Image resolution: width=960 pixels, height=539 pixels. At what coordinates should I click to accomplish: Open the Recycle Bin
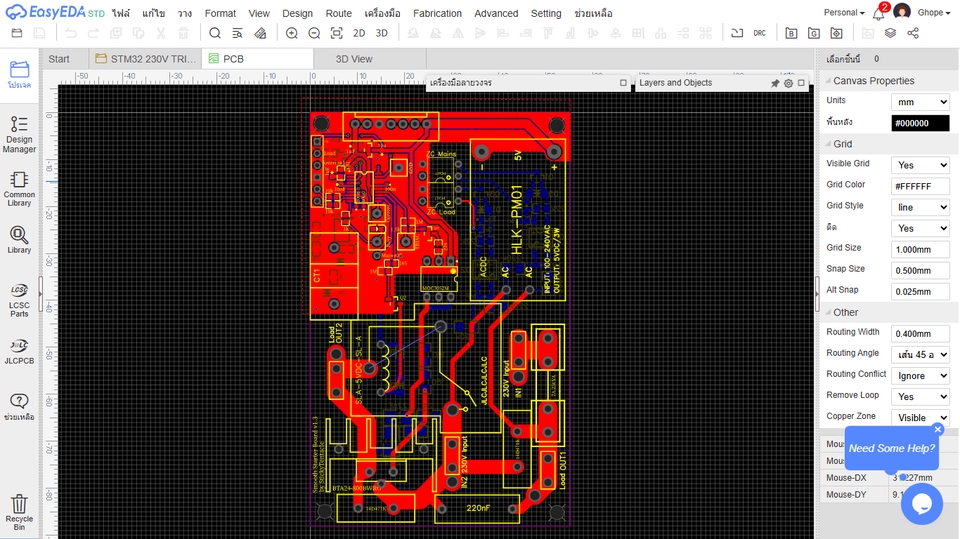click(x=19, y=512)
